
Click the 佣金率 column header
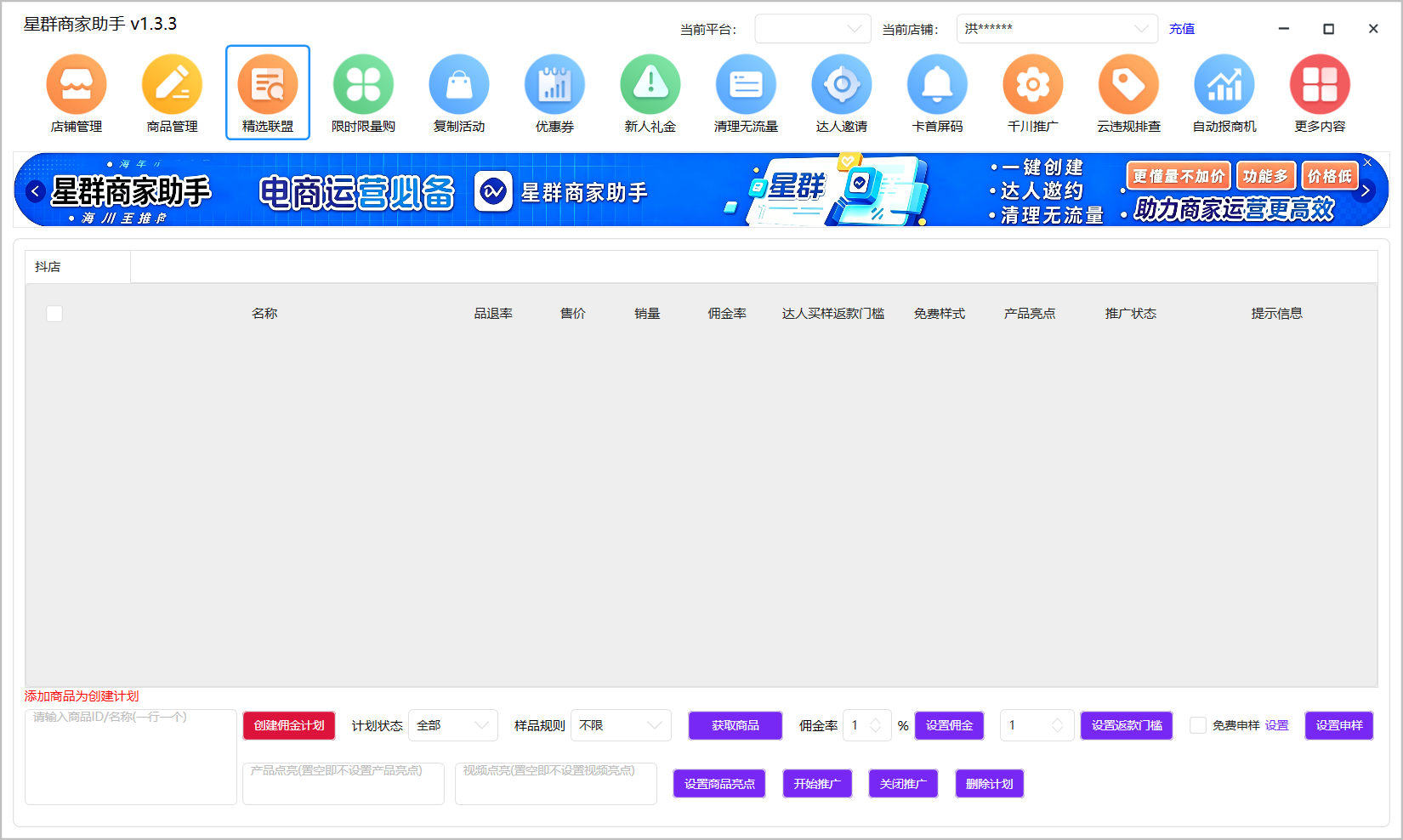pyautogui.click(x=727, y=314)
